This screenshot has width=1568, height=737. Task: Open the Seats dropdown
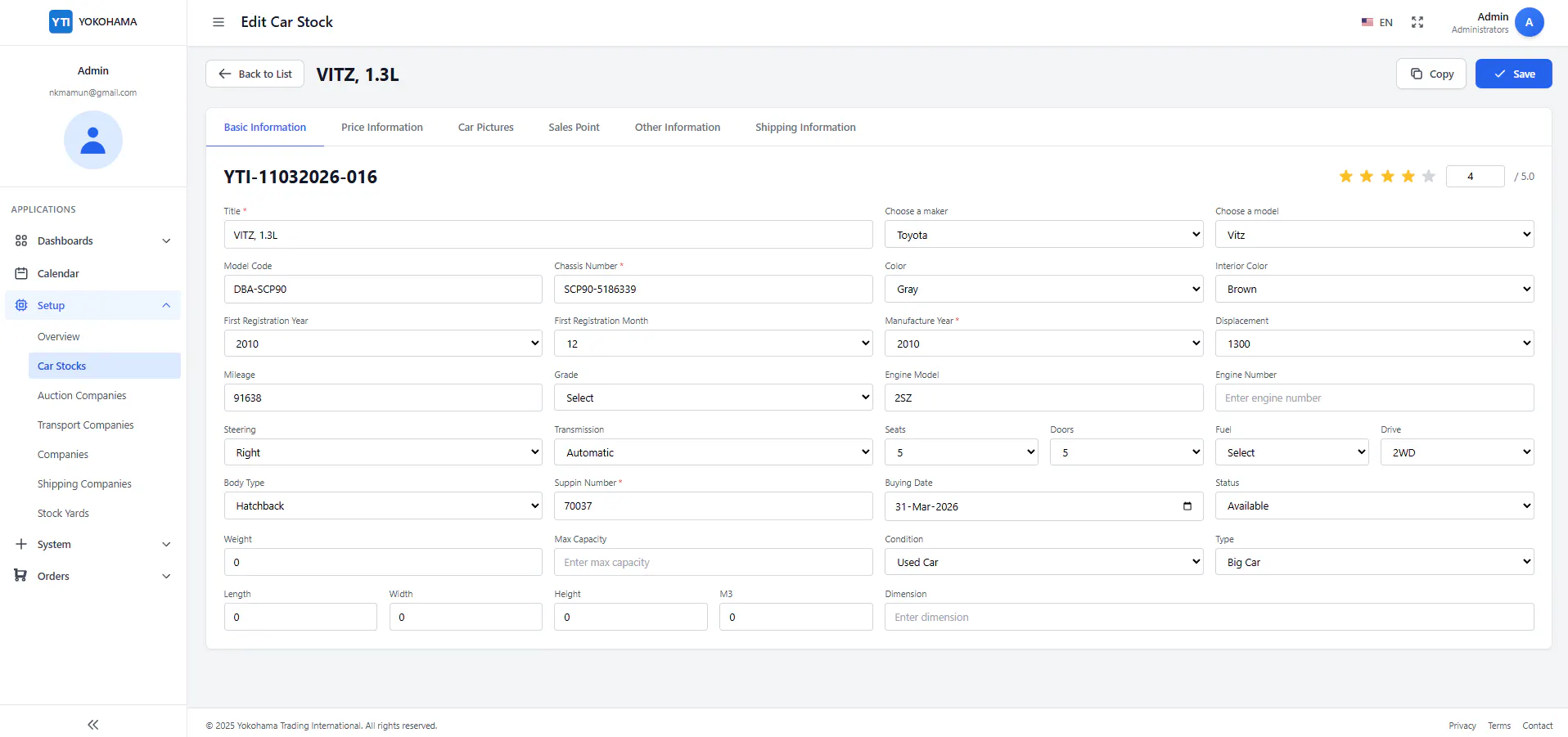point(961,452)
